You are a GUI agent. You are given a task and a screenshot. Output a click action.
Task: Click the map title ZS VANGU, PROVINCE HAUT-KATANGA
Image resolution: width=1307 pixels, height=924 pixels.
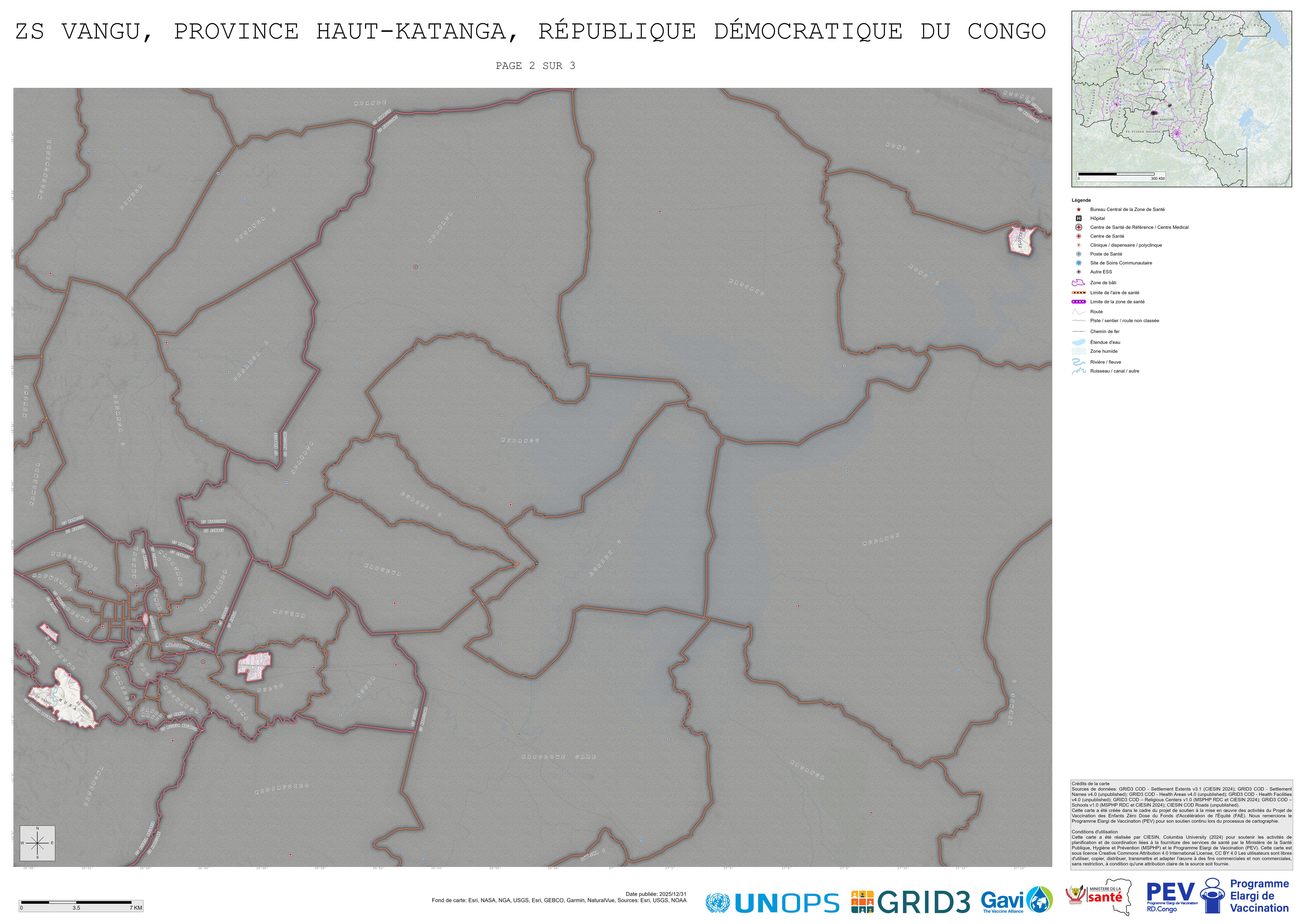[531, 31]
